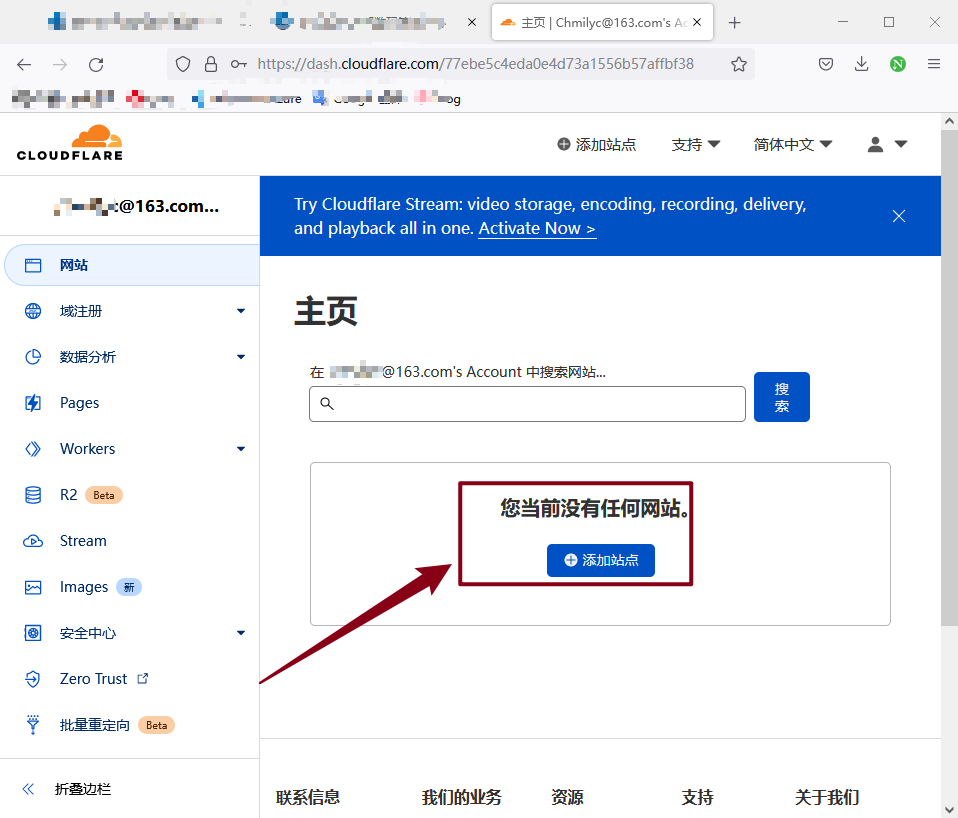The image size is (958, 818).
Task: Select the Images sidebar icon
Action: pyautogui.click(x=33, y=587)
